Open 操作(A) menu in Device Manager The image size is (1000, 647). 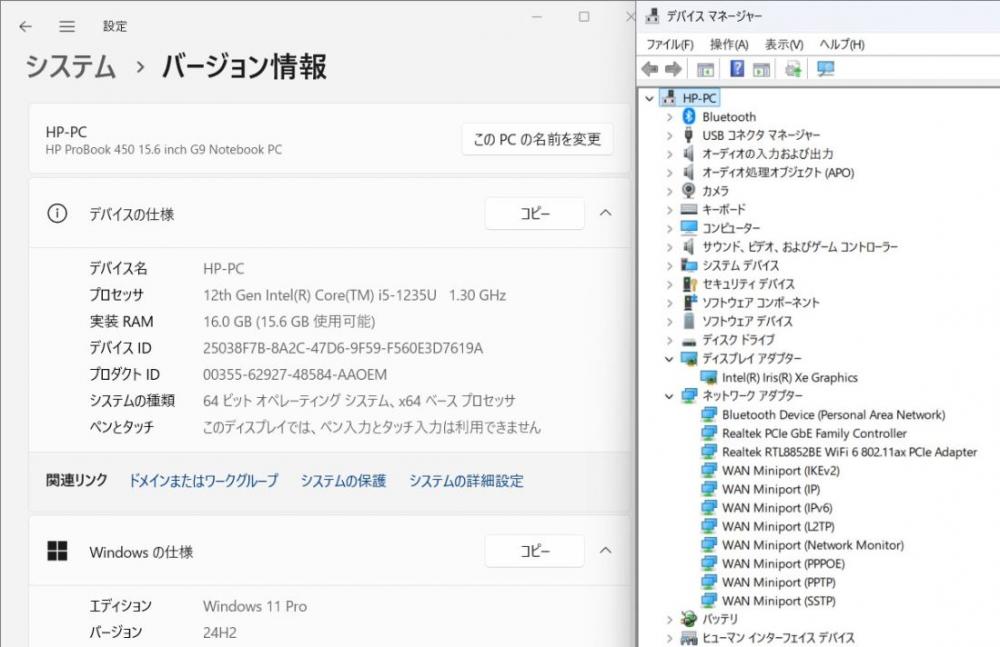(x=729, y=44)
